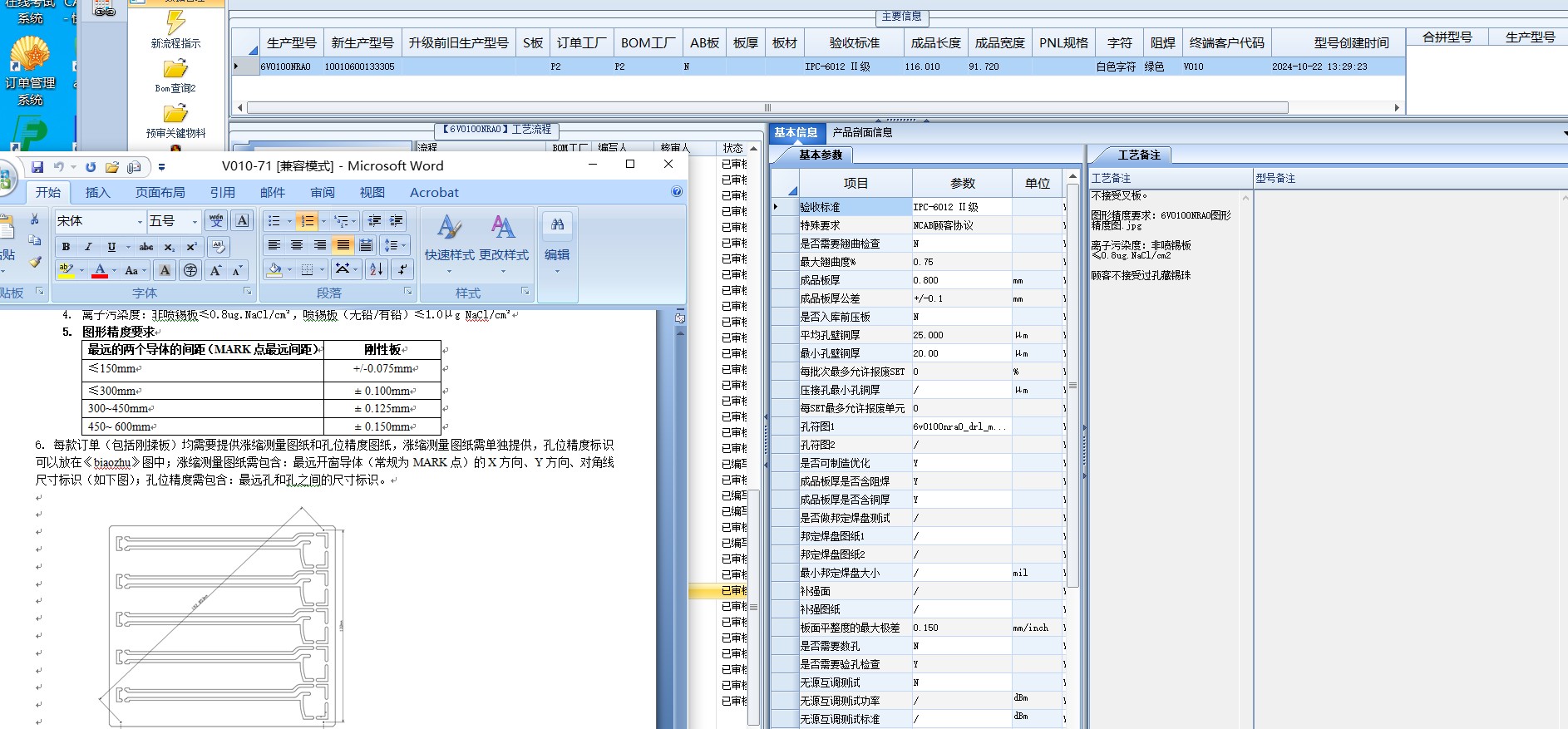Viewport: 1568px width, 729px height.
Task: Undo the last action in Word
Action: pos(59,167)
